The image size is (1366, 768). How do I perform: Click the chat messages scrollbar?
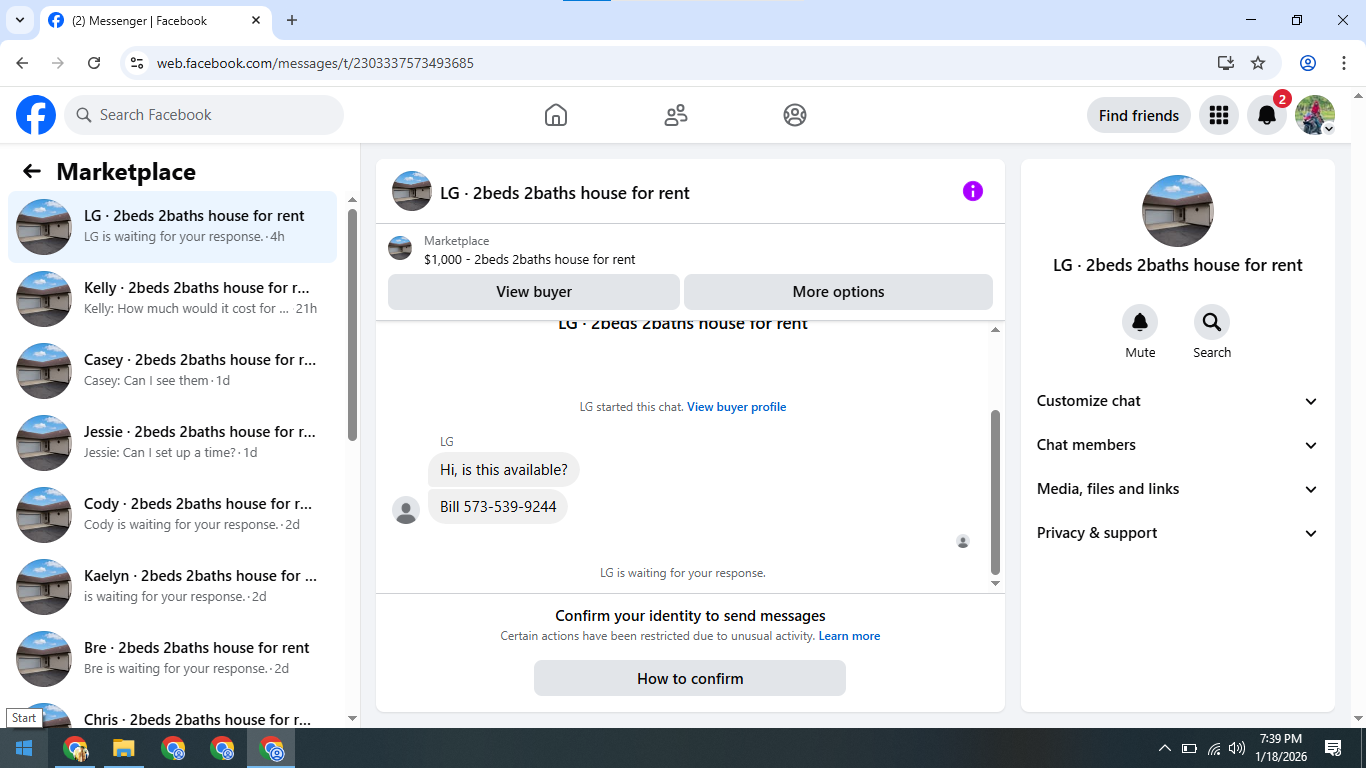pyautogui.click(x=995, y=491)
